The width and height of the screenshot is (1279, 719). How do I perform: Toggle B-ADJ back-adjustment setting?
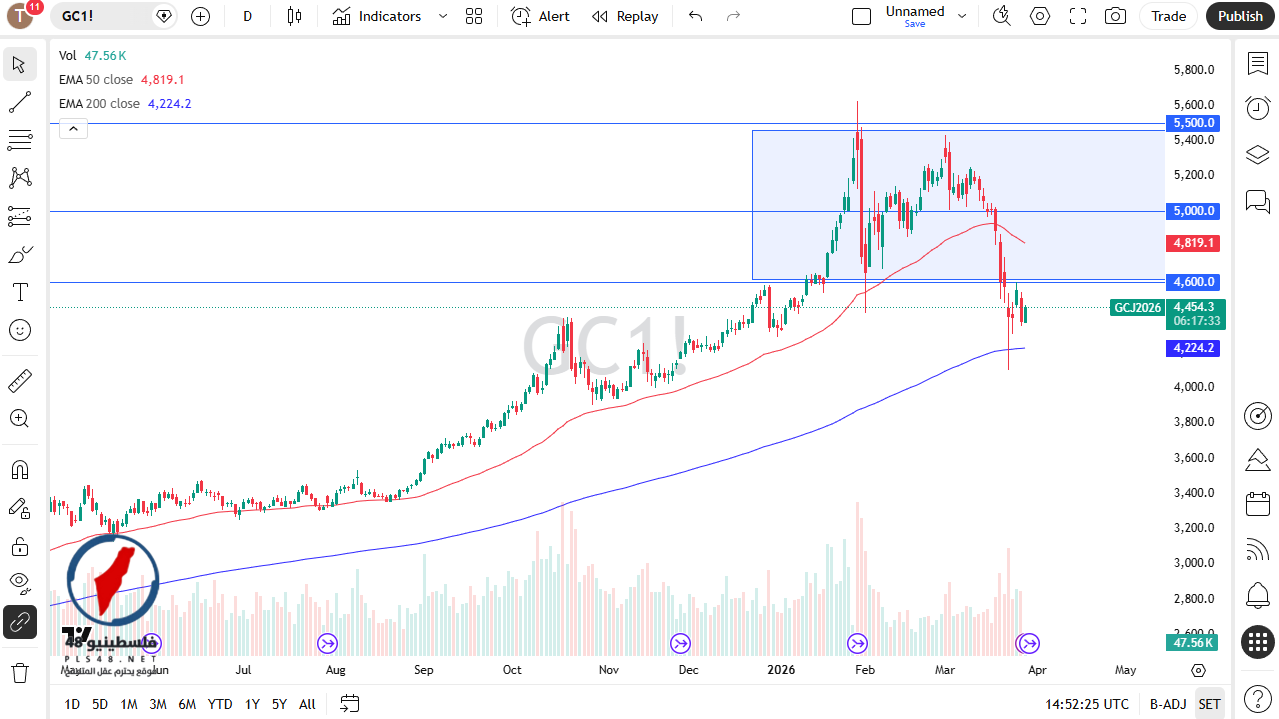pos(1167,704)
